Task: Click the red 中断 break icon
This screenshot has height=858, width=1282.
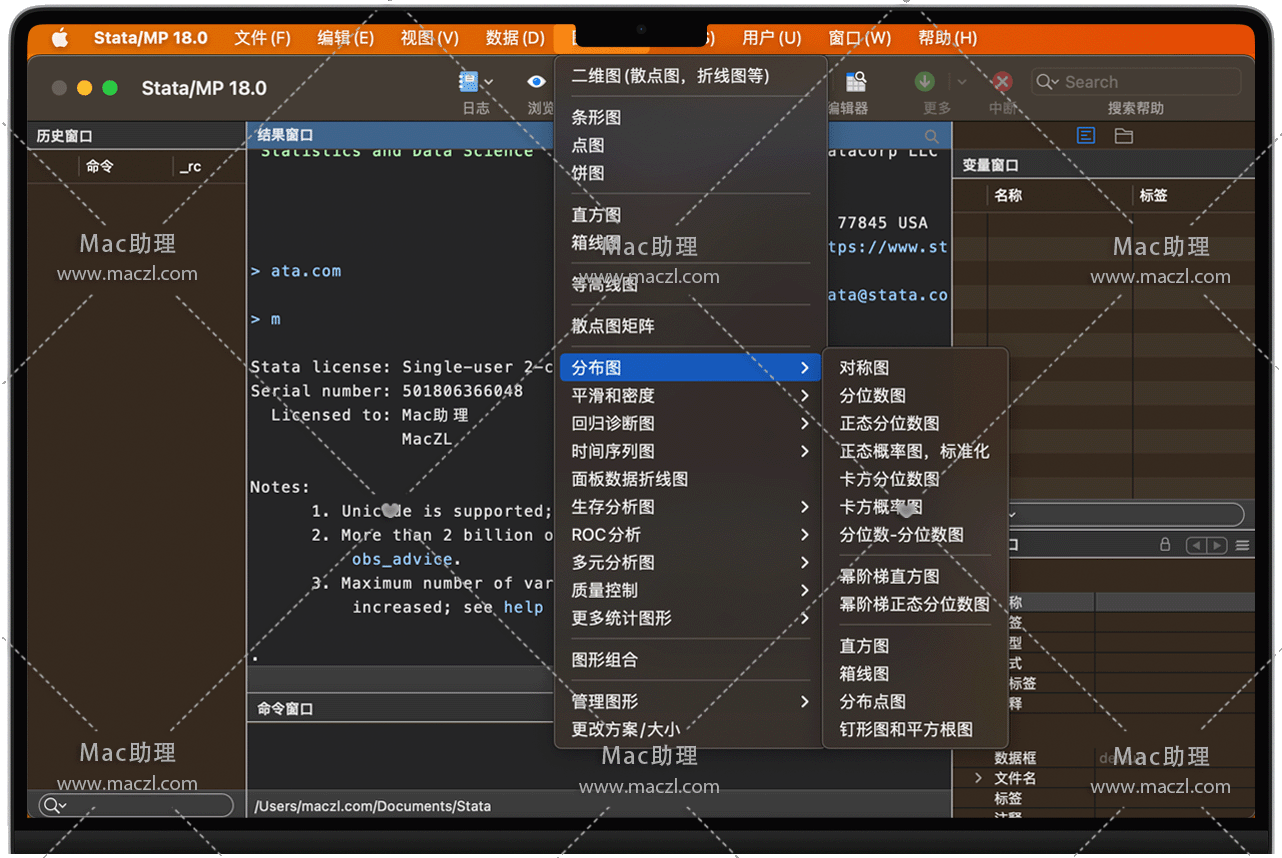Action: point(1002,82)
